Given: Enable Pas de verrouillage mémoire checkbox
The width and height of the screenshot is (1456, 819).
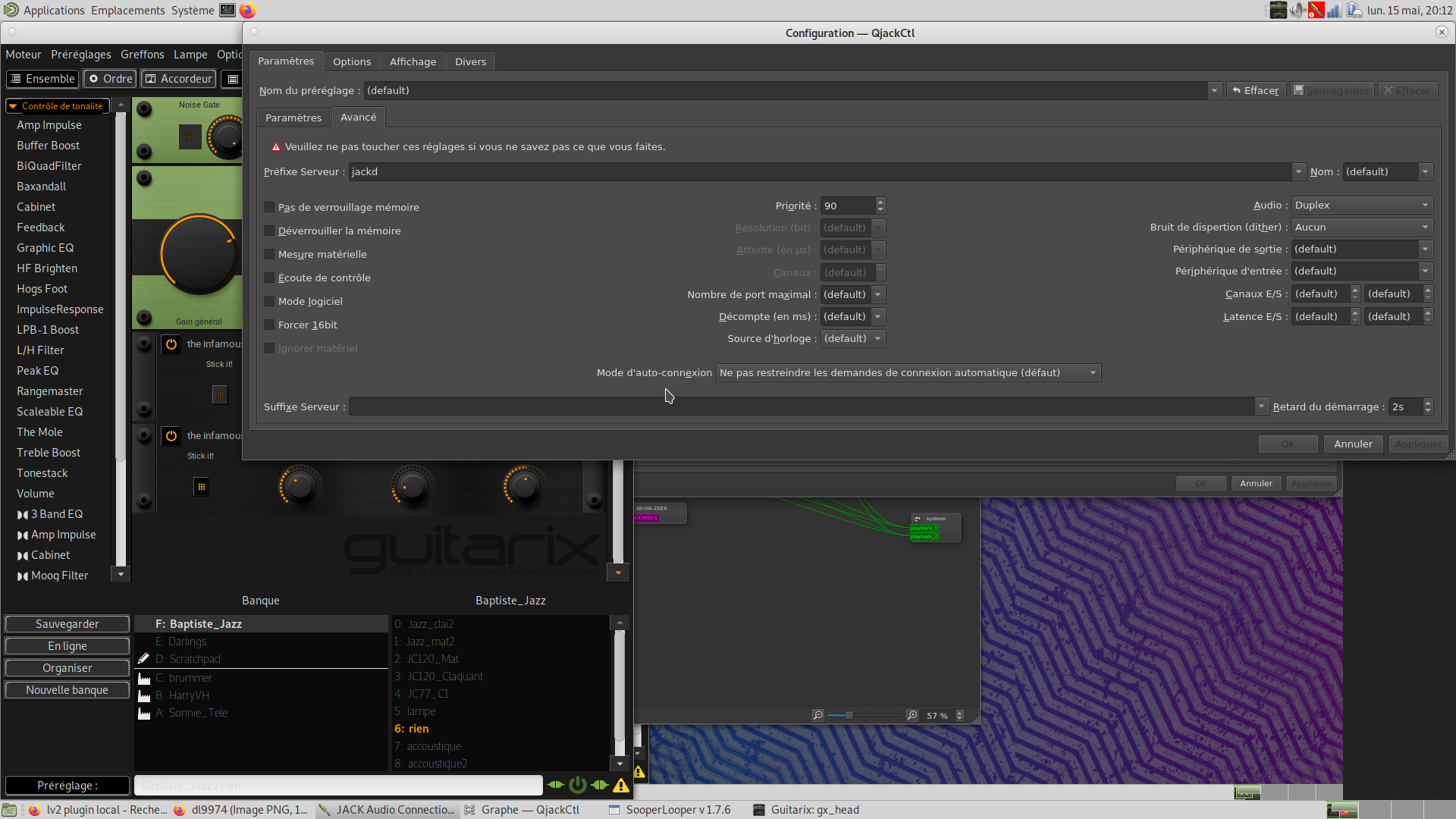Looking at the screenshot, I should 269,207.
